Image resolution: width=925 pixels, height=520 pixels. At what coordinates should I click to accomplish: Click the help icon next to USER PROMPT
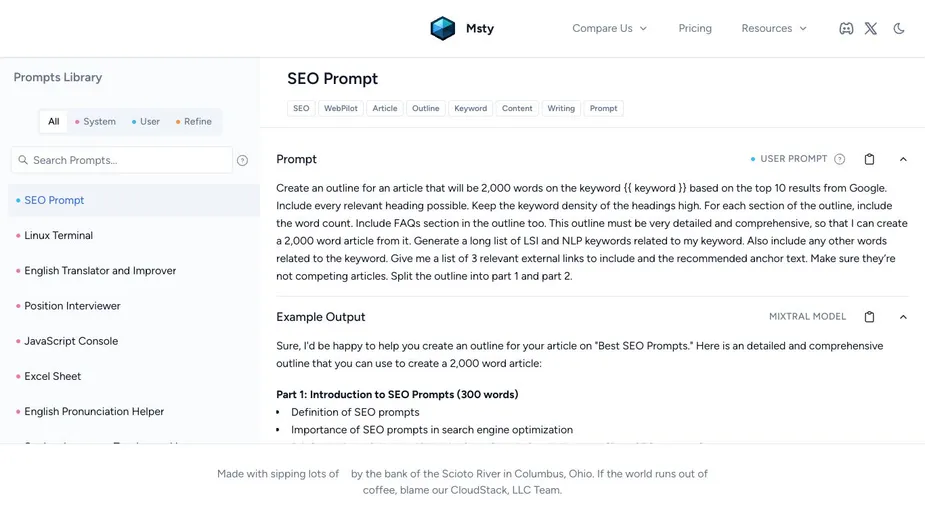click(x=840, y=159)
